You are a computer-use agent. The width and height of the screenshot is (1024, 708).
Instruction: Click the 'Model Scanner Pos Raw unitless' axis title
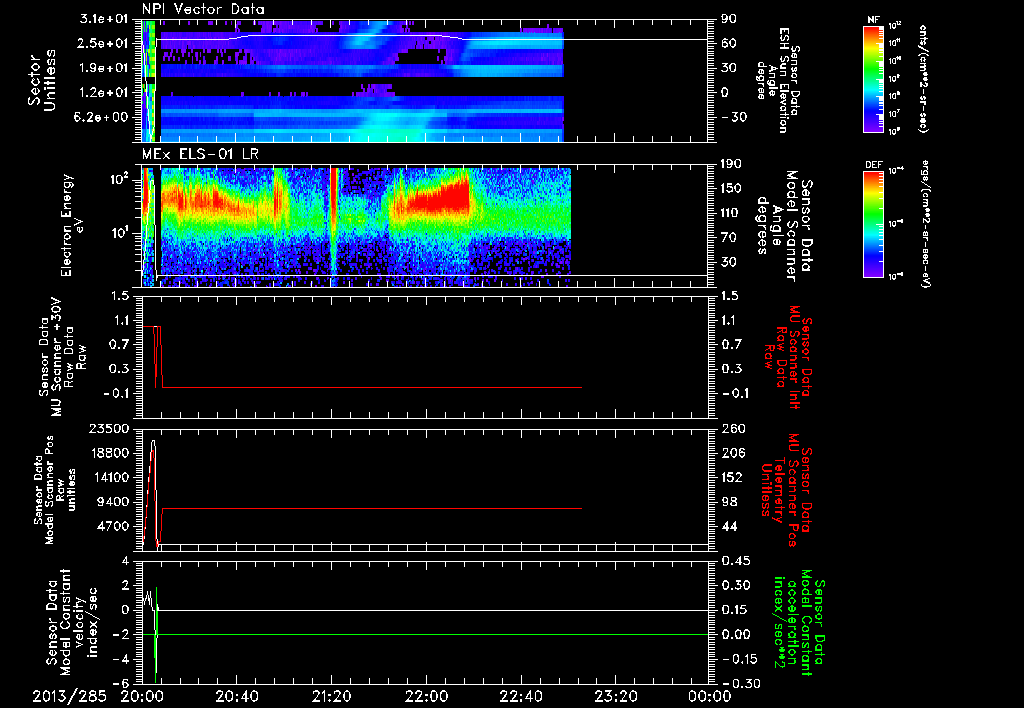pyautogui.click(x=54, y=490)
